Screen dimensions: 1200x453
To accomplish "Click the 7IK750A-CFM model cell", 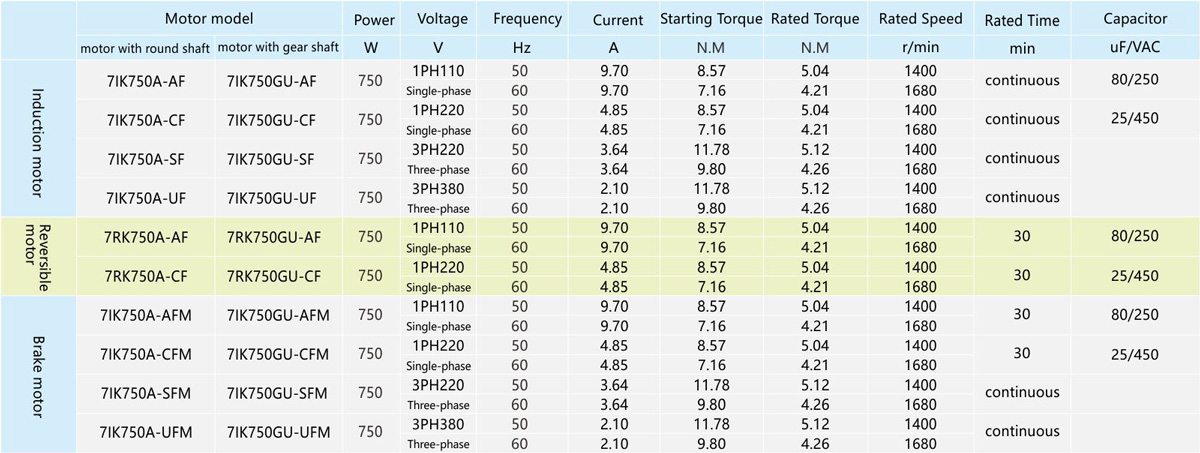I will pos(148,353).
